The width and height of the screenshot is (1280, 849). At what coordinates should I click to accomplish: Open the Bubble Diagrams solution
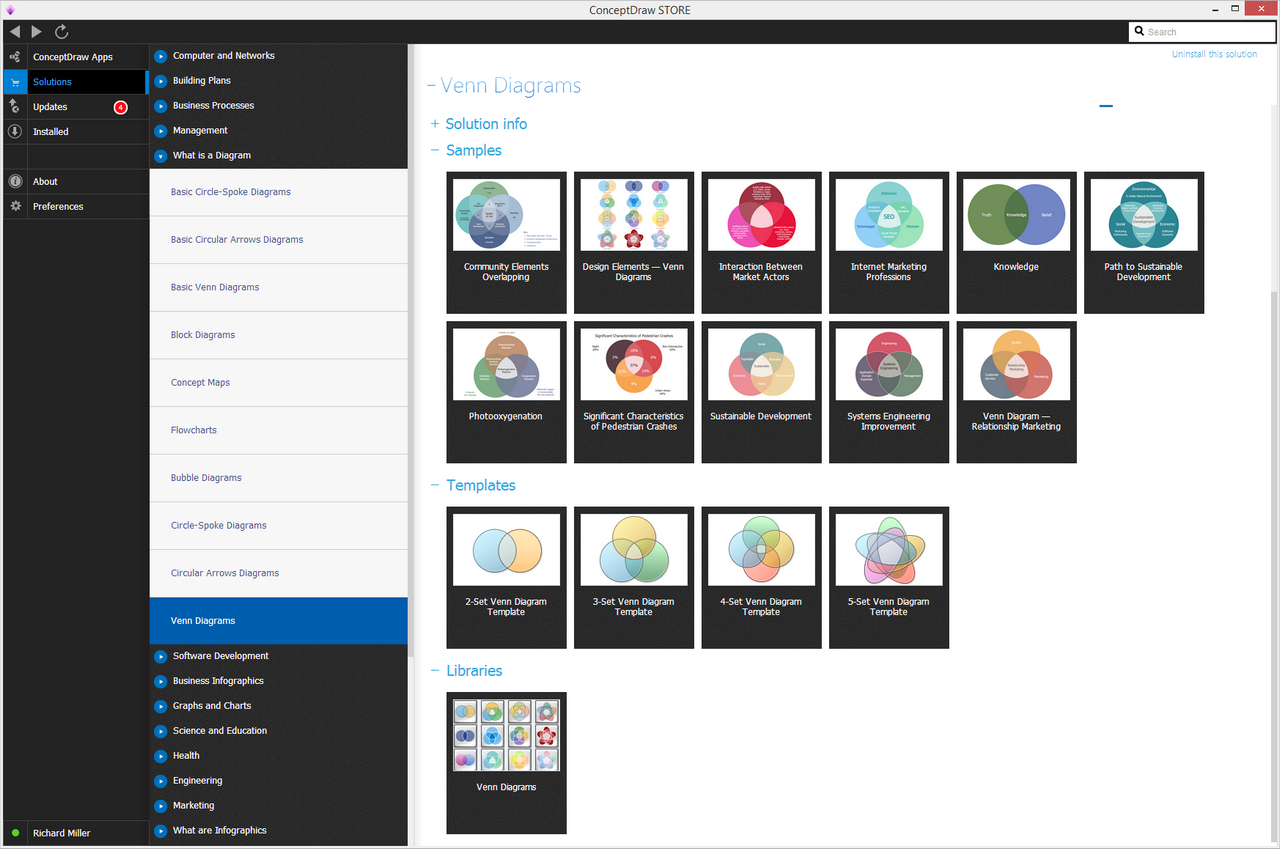tap(278, 478)
